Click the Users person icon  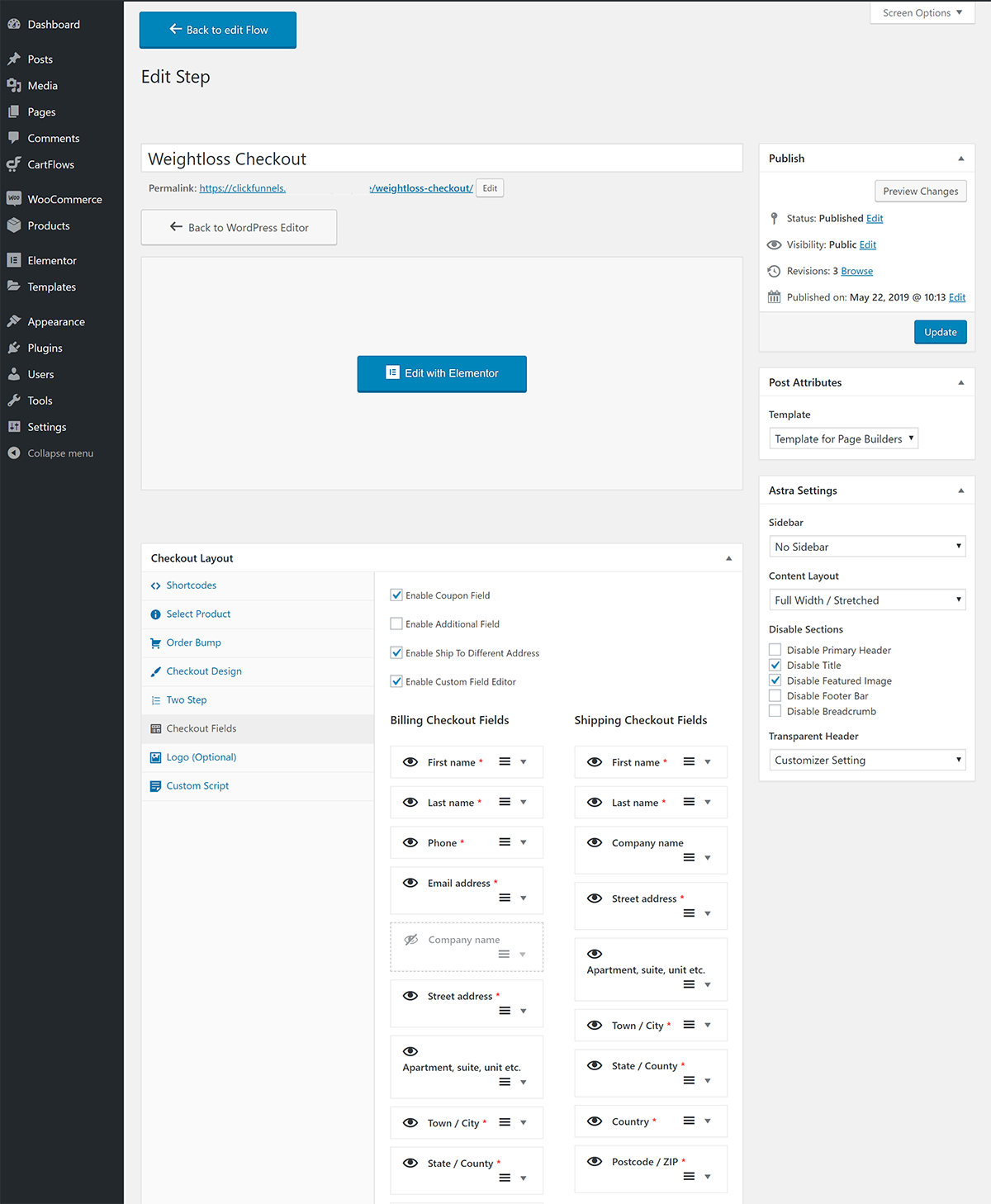pos(14,374)
